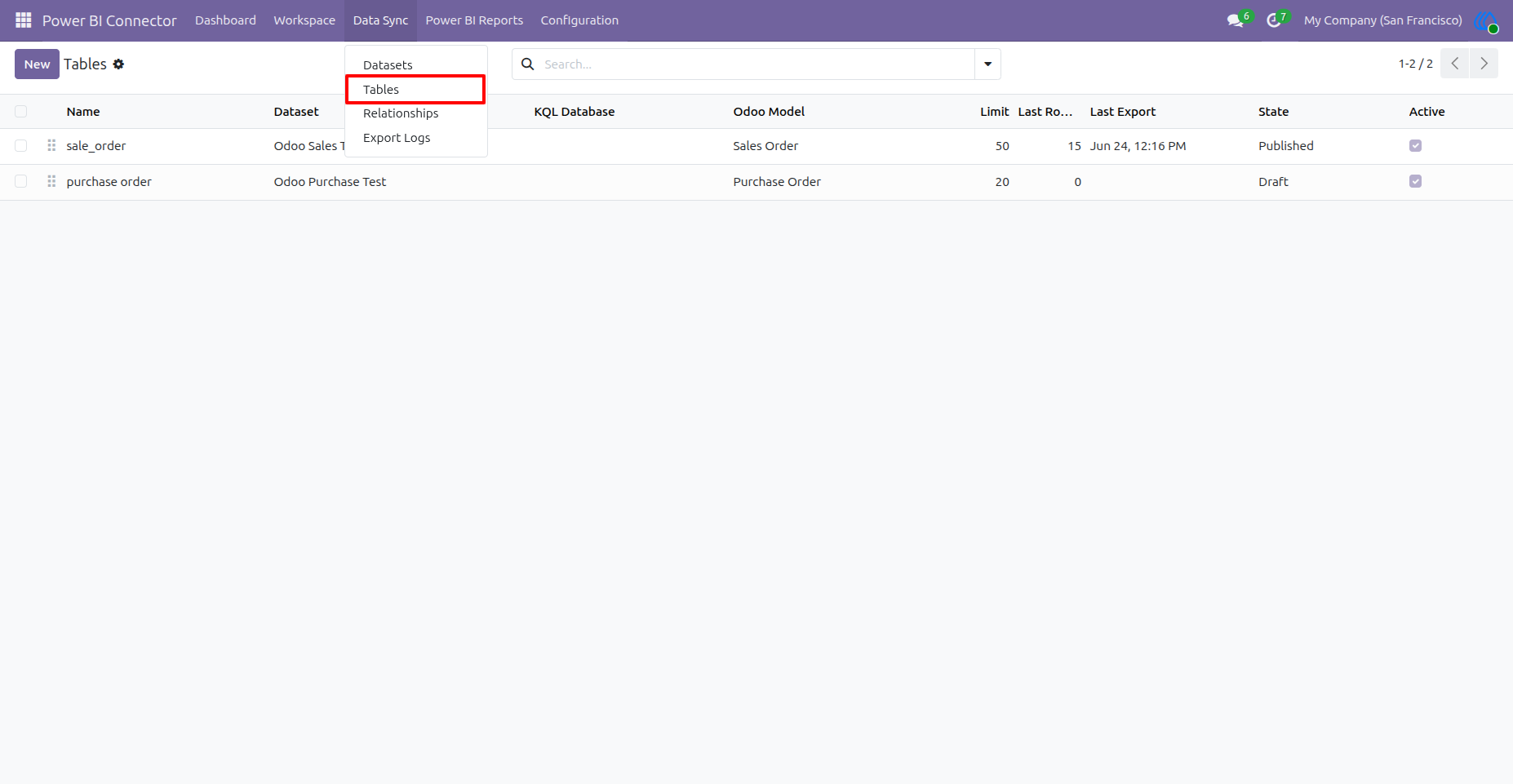The height and width of the screenshot is (784, 1513).
Task: Open the Data Sync menu
Action: pos(380,20)
